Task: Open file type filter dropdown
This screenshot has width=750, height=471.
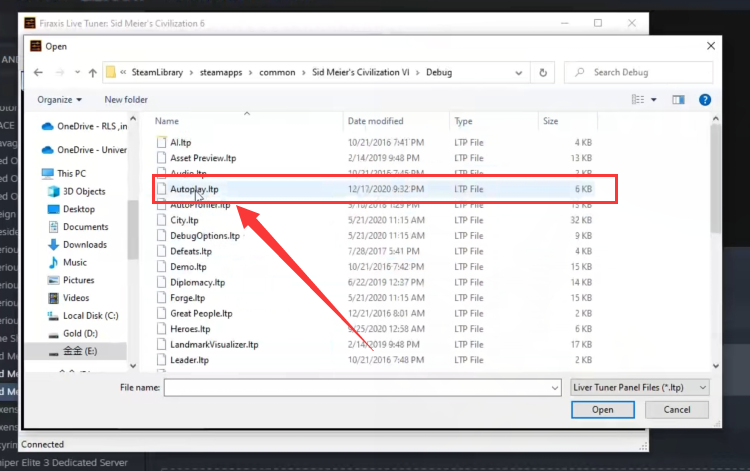Action: click(640, 387)
